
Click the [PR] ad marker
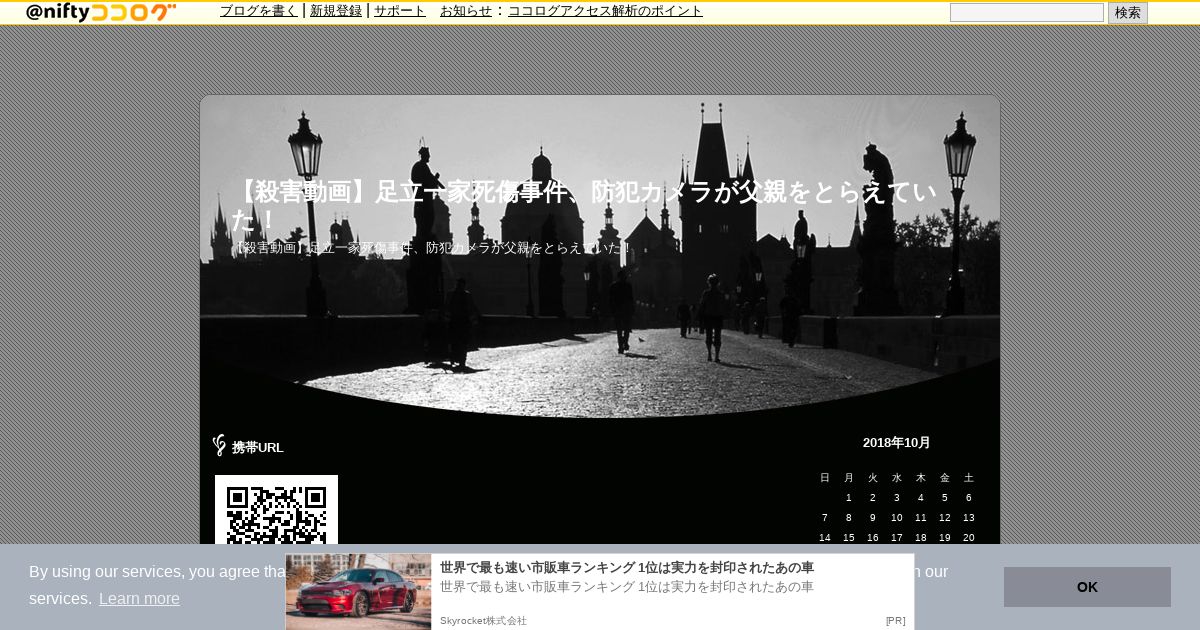[x=895, y=621]
